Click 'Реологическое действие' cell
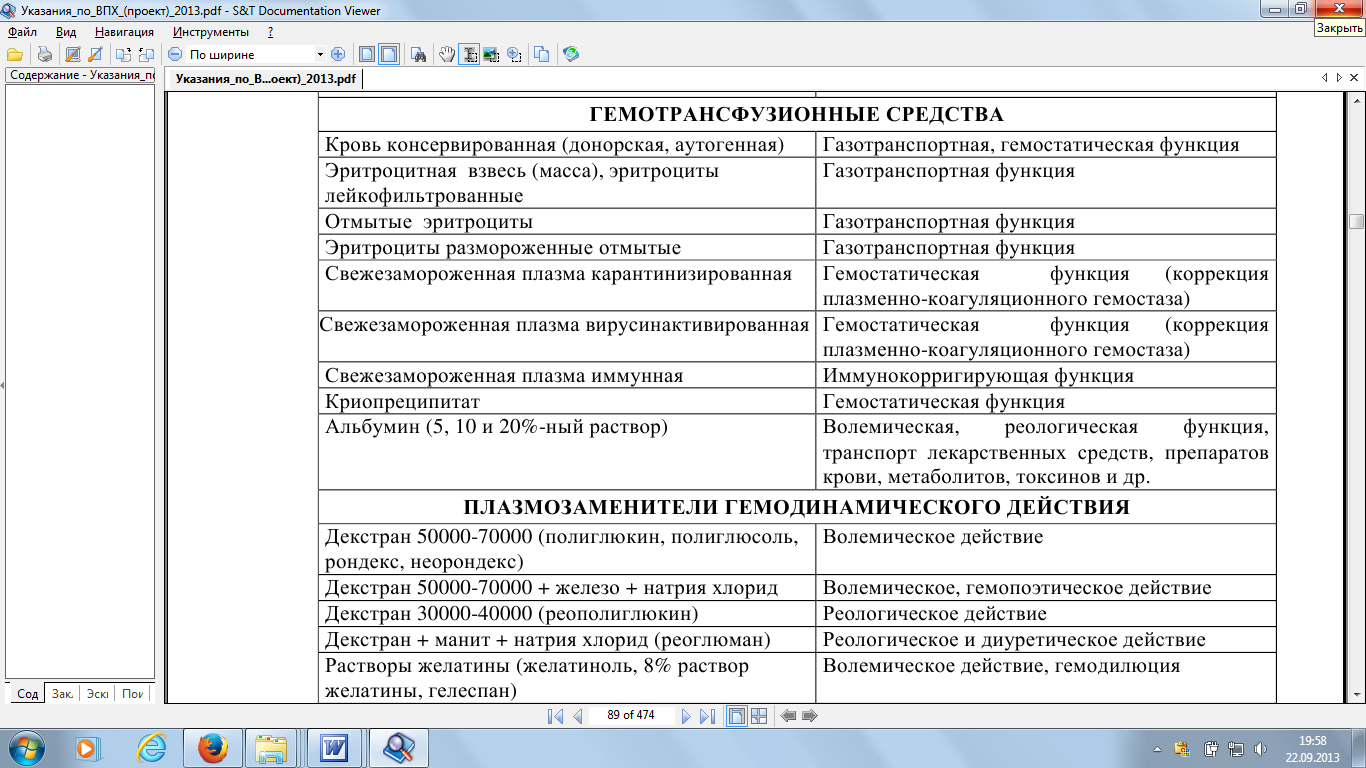The width and height of the screenshot is (1366, 768). point(1046,613)
